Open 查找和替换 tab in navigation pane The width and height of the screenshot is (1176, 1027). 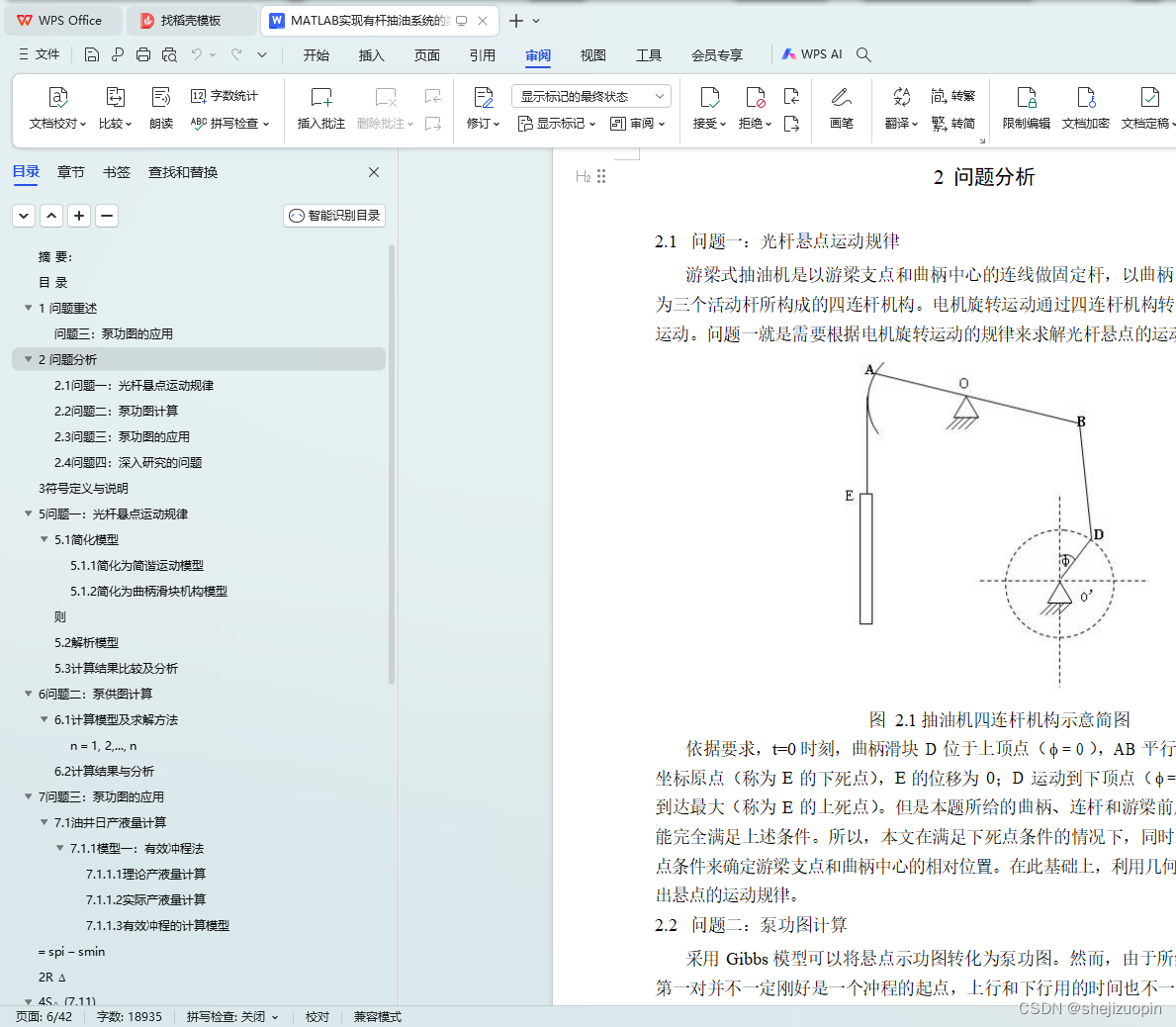[x=183, y=172]
